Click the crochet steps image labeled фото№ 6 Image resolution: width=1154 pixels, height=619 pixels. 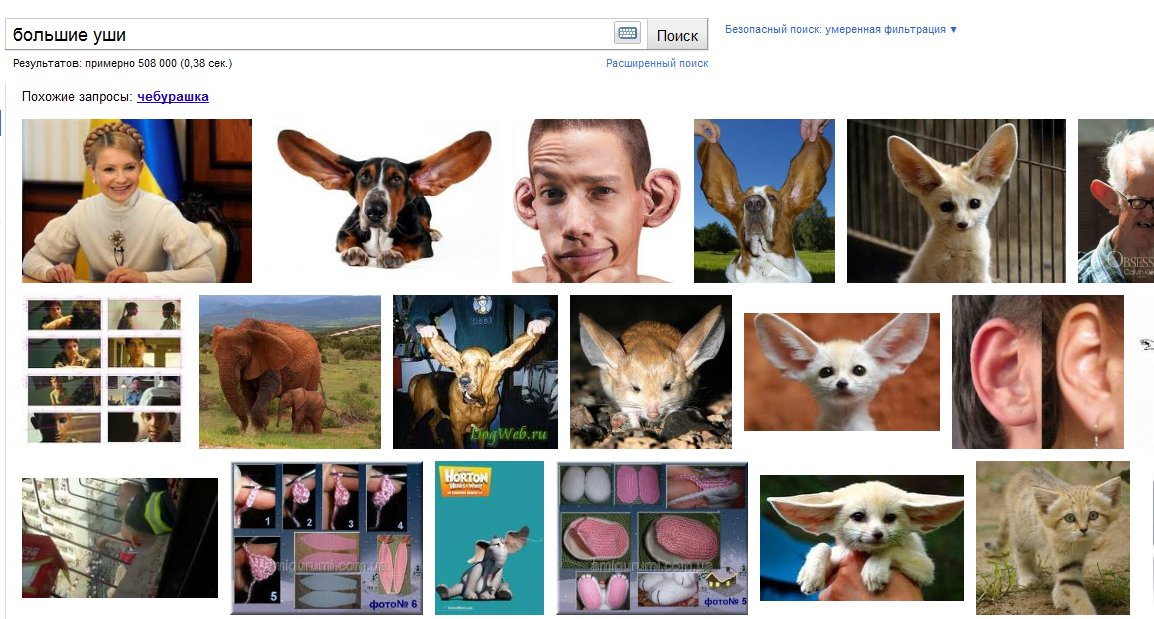(x=327, y=537)
